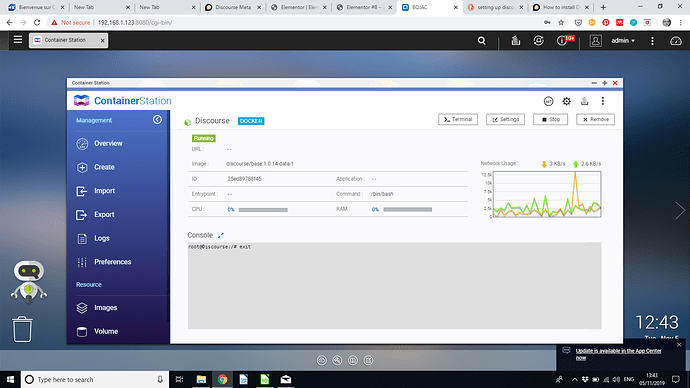The image size is (690, 388).
Task: Click the Network Usage graph
Action: click(547, 194)
